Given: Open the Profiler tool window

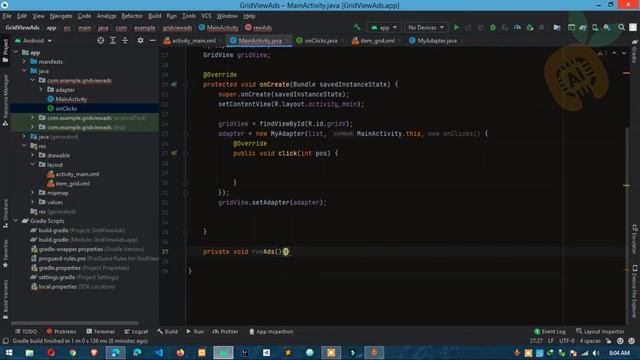Looking at the screenshot, I should point(225,331).
